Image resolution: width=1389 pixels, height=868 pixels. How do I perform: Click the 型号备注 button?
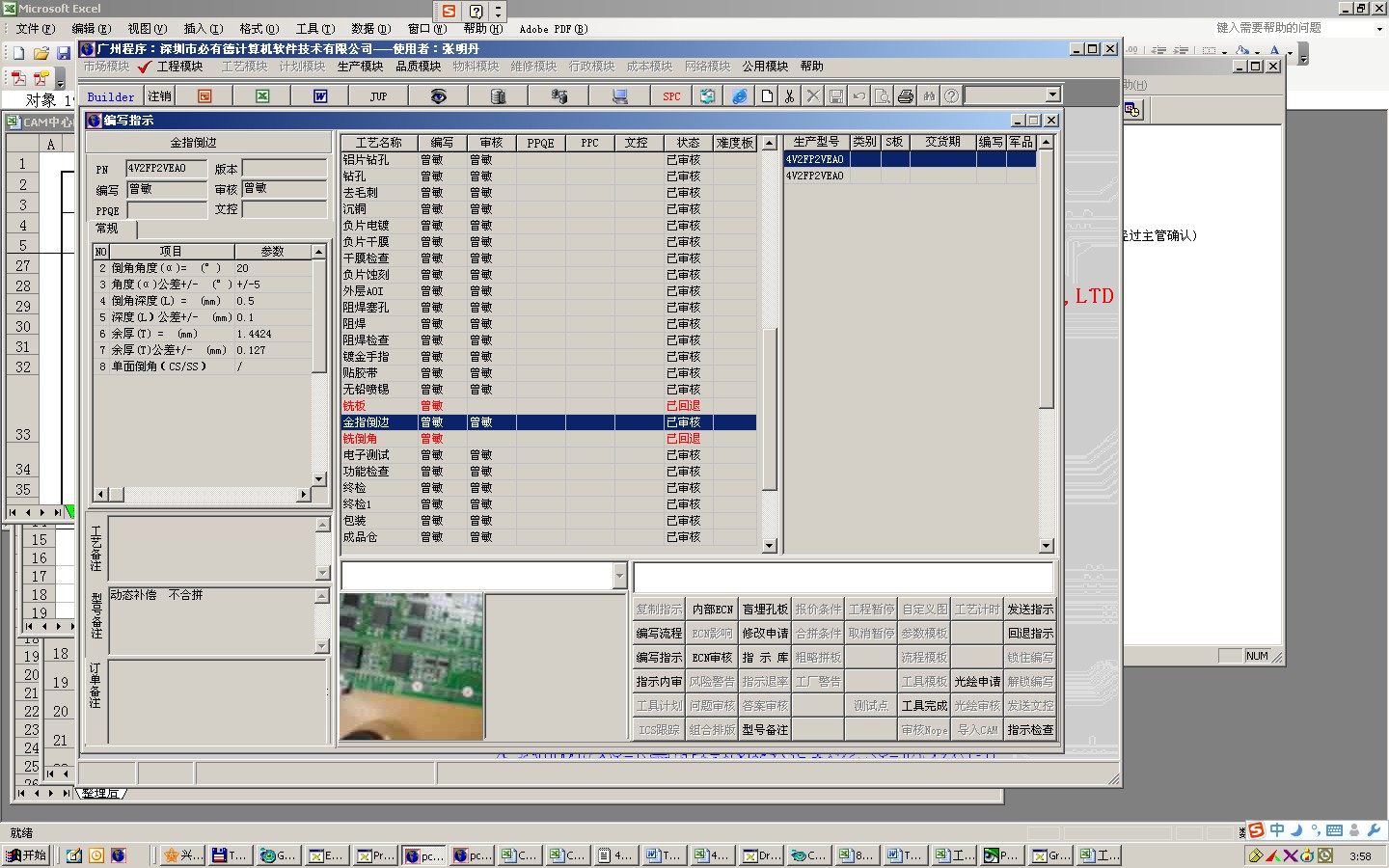coord(765,730)
